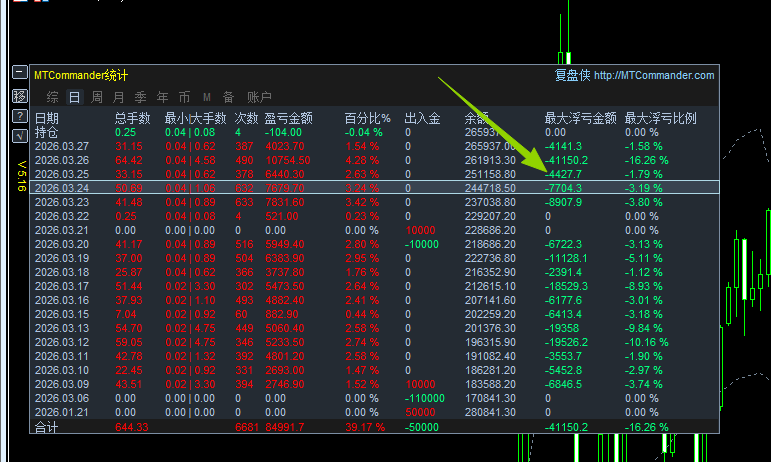Select the 2026.03.06 date row
Viewport: 771px width, 462px height.
pyautogui.click(x=374, y=398)
